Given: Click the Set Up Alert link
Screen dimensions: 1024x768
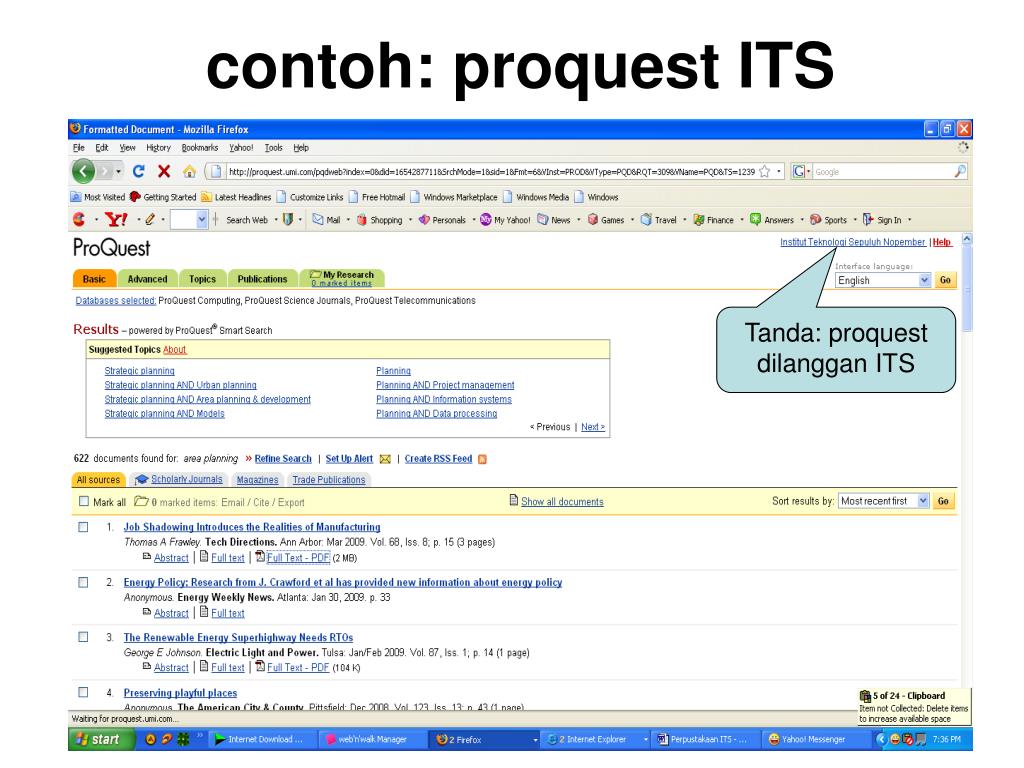Looking at the screenshot, I should click(x=349, y=459).
